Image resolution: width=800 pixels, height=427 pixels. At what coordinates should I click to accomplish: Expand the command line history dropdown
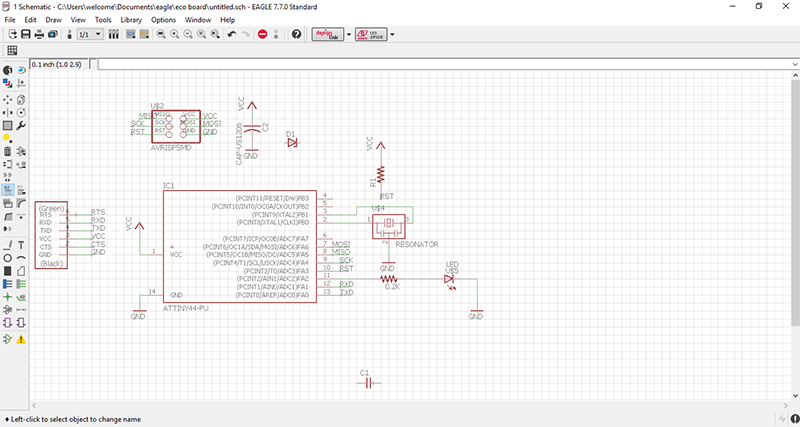point(795,64)
